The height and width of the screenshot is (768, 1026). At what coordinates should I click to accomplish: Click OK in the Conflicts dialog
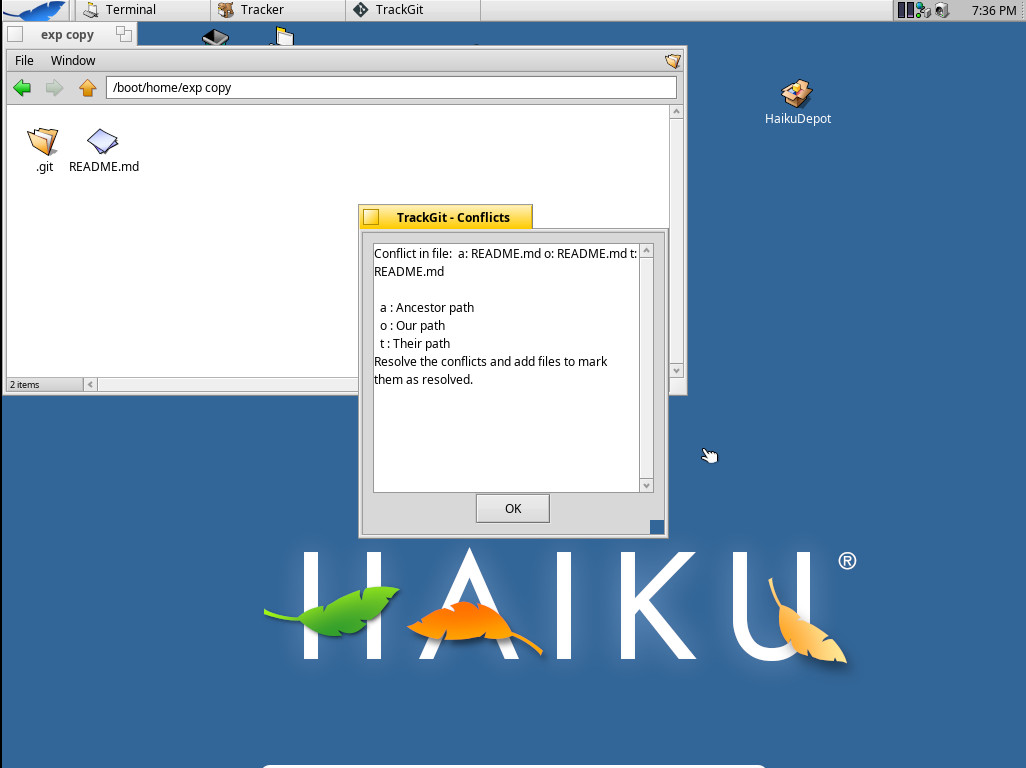pos(513,508)
